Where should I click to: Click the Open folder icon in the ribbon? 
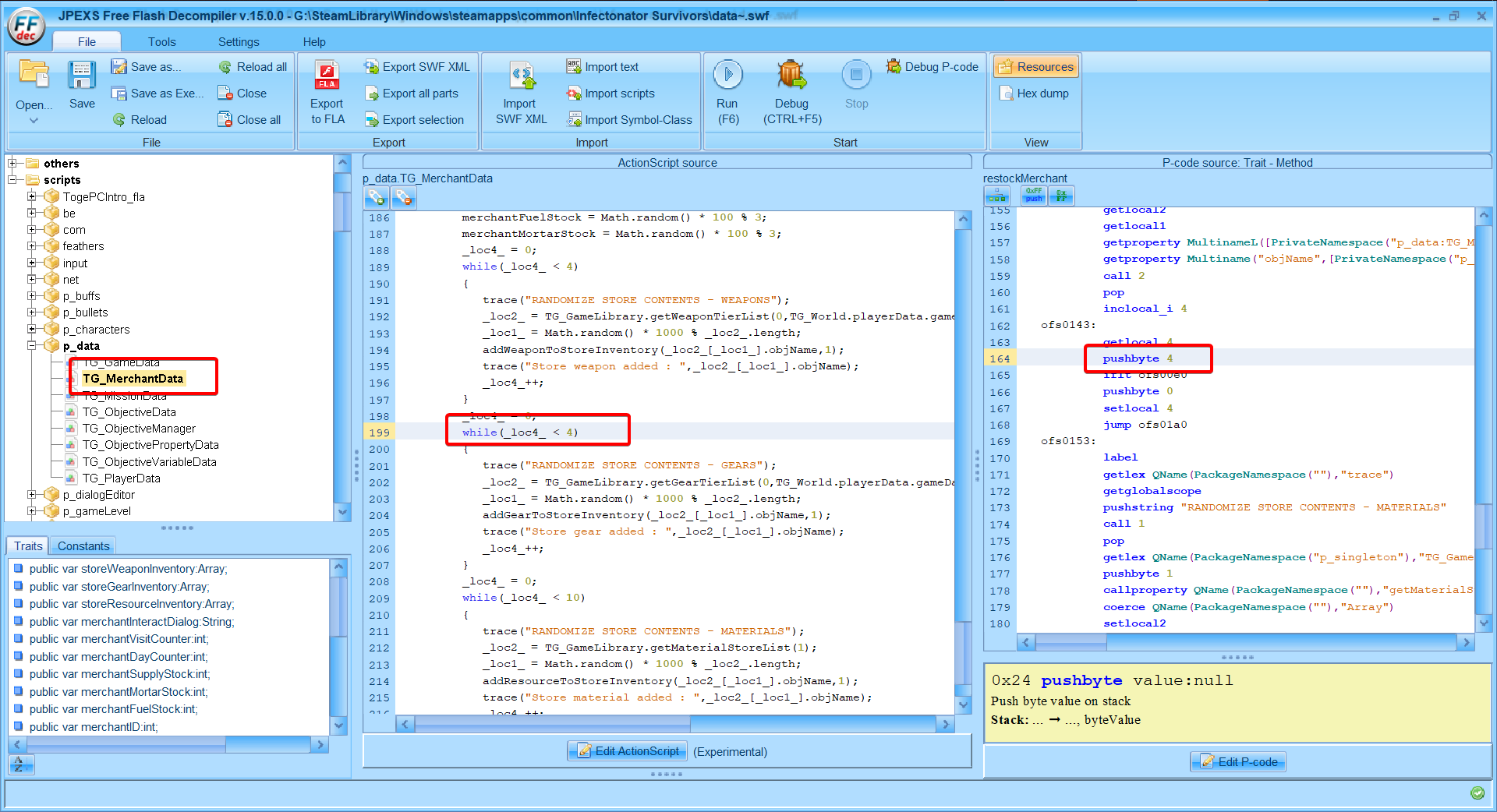[x=34, y=75]
